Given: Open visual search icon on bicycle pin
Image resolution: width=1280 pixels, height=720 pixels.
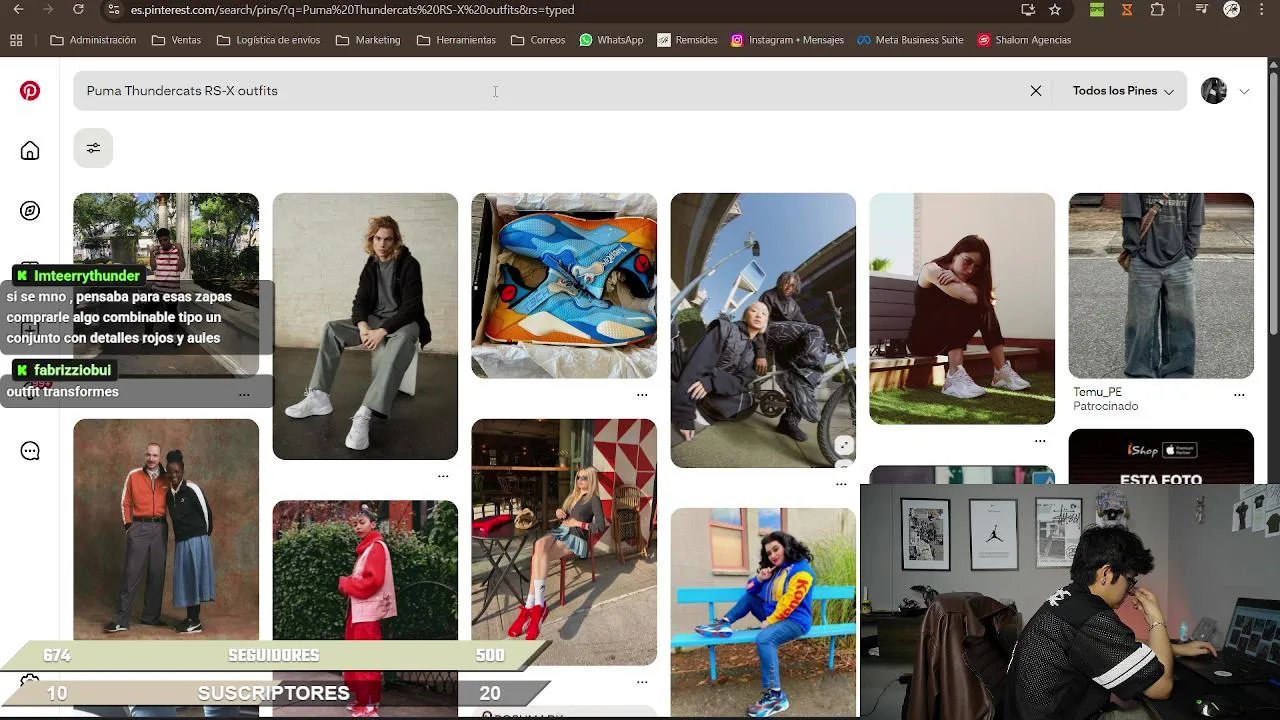Looking at the screenshot, I should click(x=844, y=446).
